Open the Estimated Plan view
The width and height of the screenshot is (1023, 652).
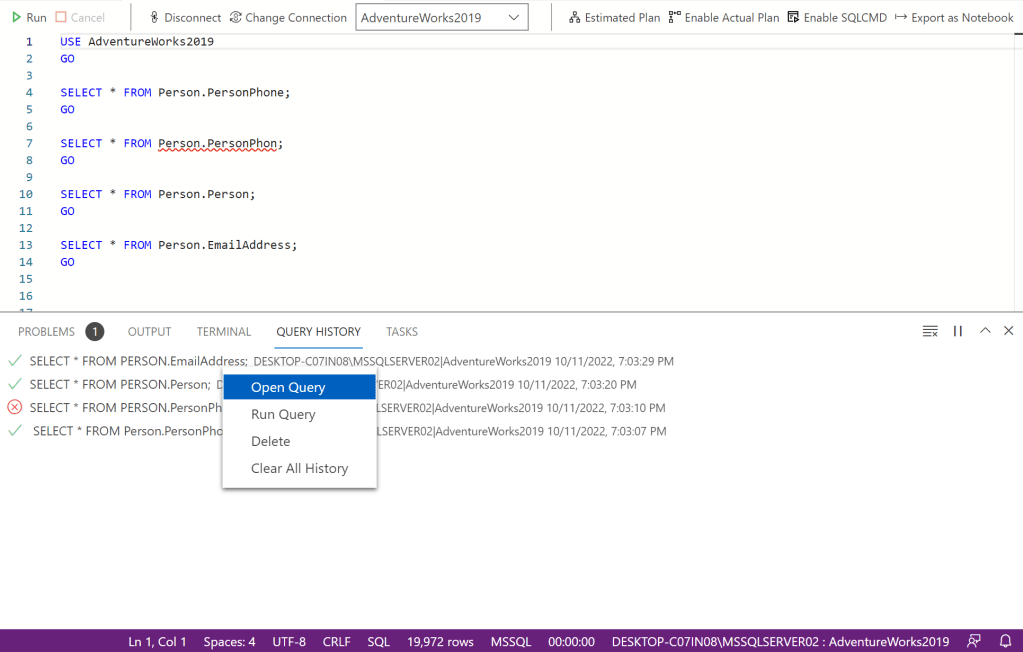pyautogui.click(x=575, y=18)
